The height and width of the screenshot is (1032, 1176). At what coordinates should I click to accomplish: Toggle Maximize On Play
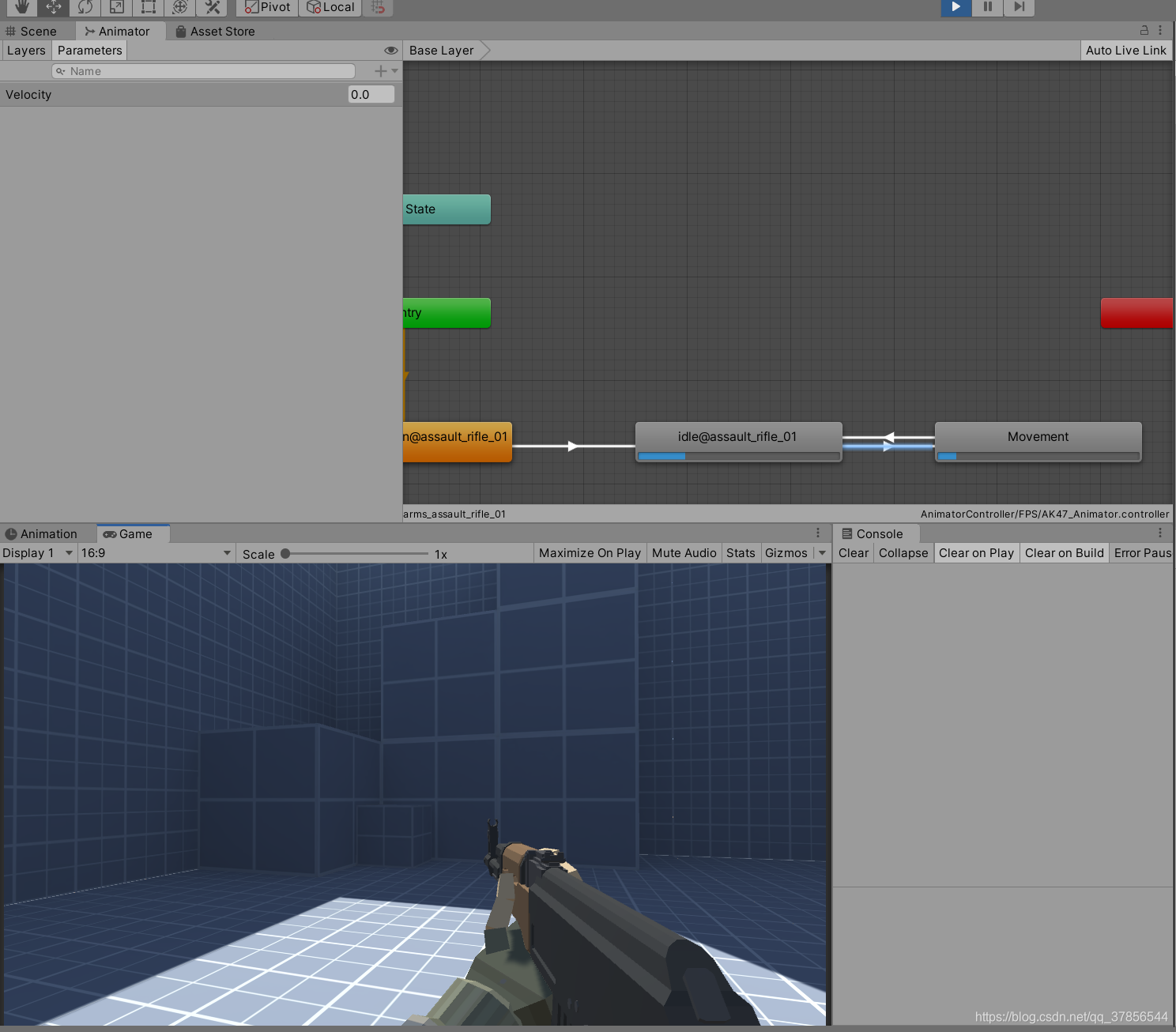(x=590, y=553)
